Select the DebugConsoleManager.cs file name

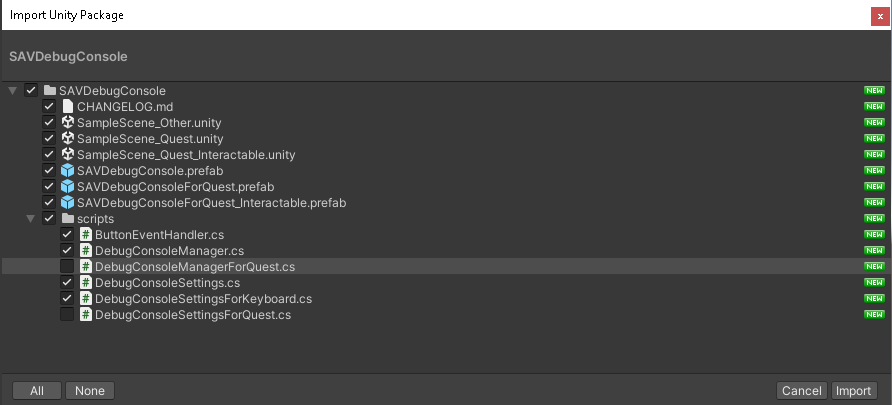click(x=170, y=251)
